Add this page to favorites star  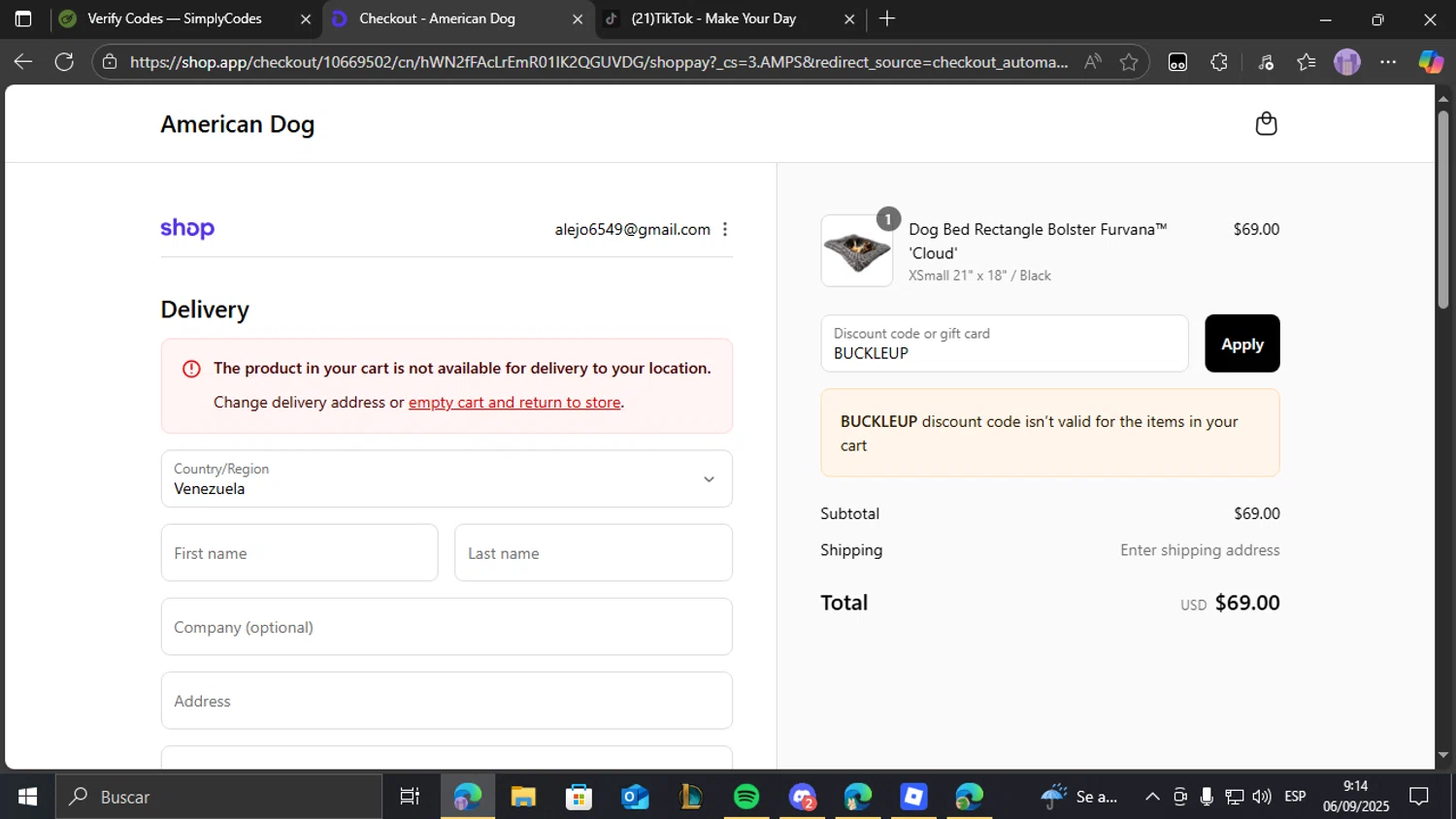[x=1129, y=62]
